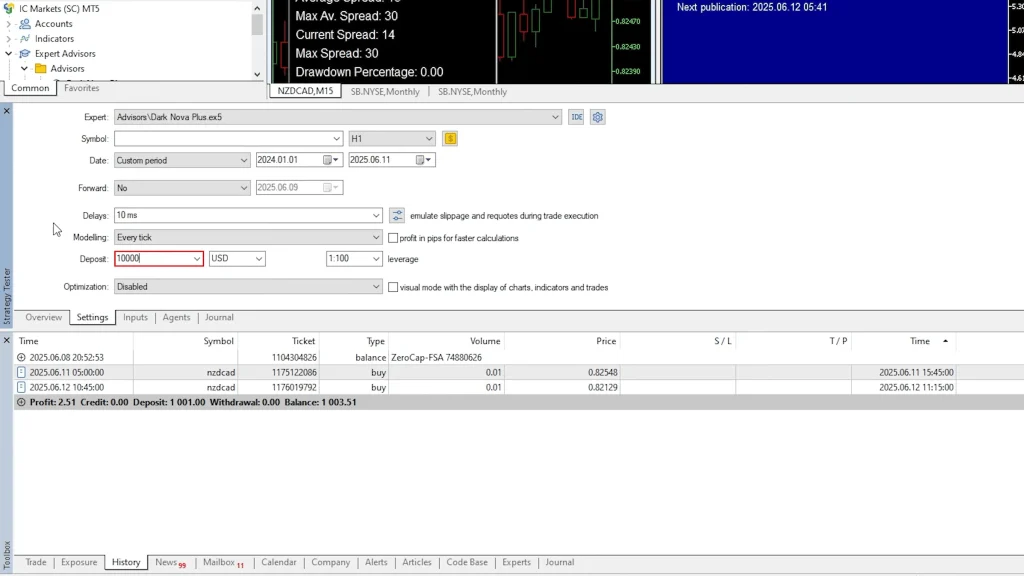The height and width of the screenshot is (576, 1024).
Task: Click the expert properties gear icon
Action: coord(598,117)
